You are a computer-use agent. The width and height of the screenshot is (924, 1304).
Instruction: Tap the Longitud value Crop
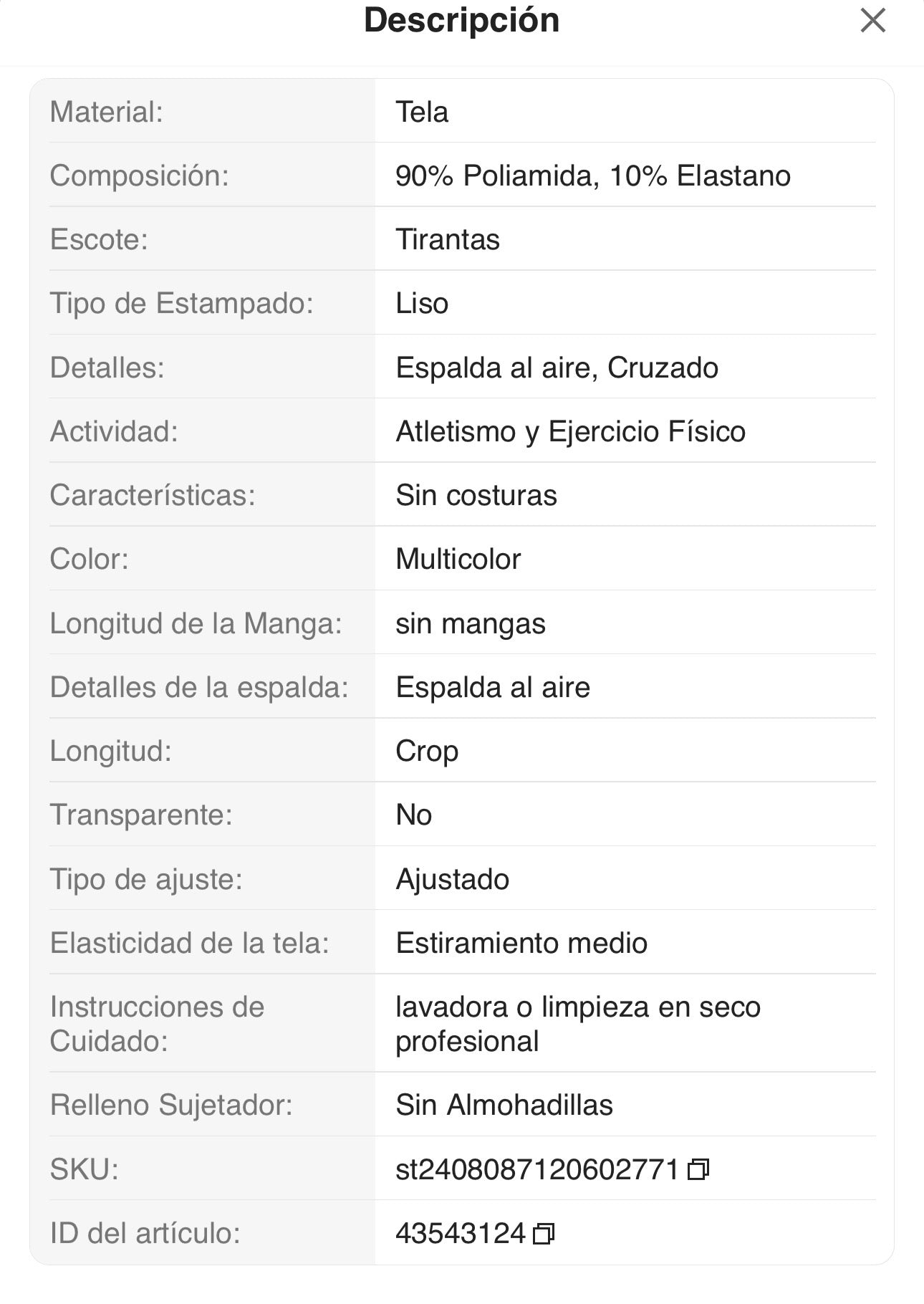click(x=427, y=752)
